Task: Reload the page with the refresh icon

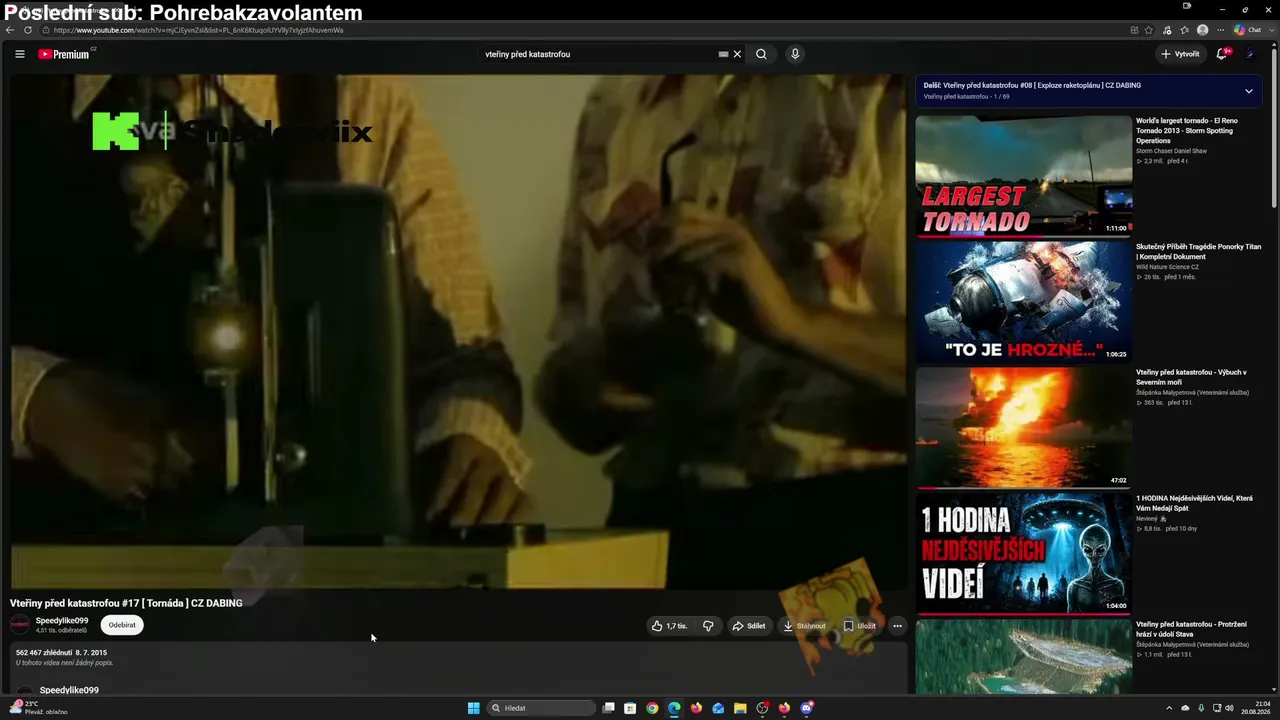Action: click(28, 30)
